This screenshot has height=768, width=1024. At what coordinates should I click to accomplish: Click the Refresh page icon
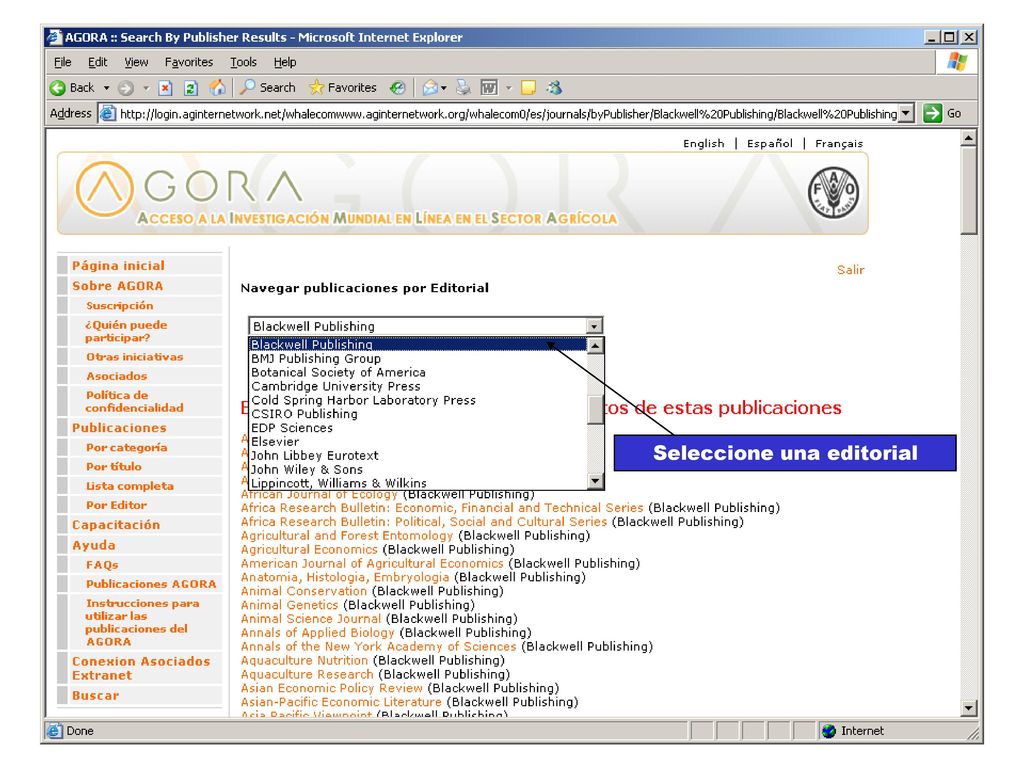tap(191, 88)
